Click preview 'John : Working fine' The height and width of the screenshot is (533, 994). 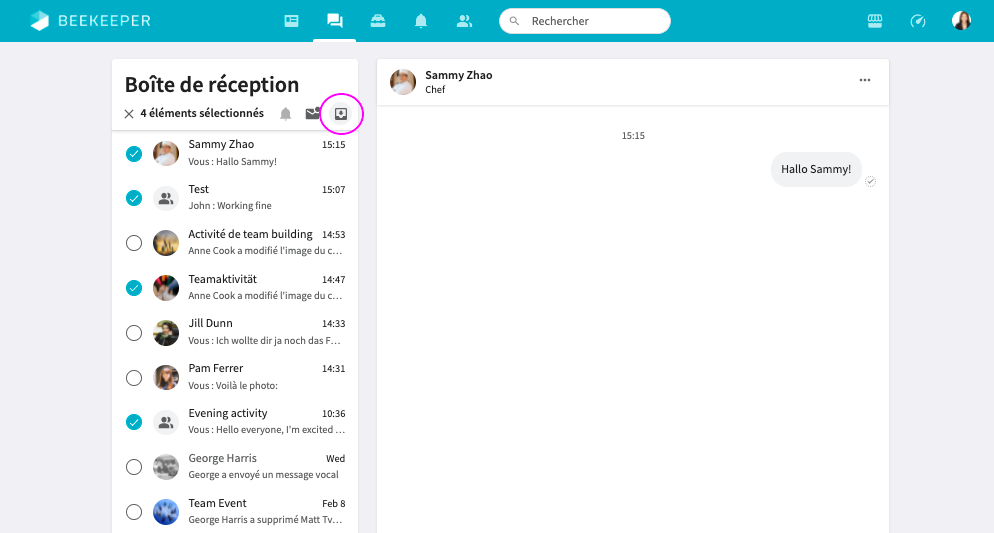click(x=229, y=206)
